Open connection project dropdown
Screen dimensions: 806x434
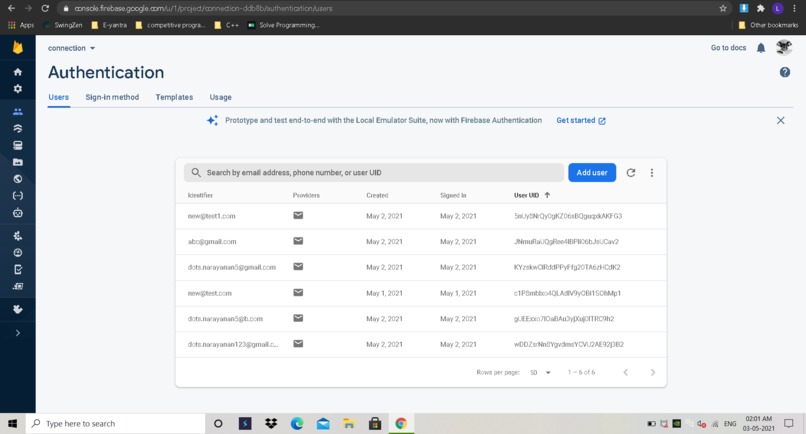tap(71, 48)
